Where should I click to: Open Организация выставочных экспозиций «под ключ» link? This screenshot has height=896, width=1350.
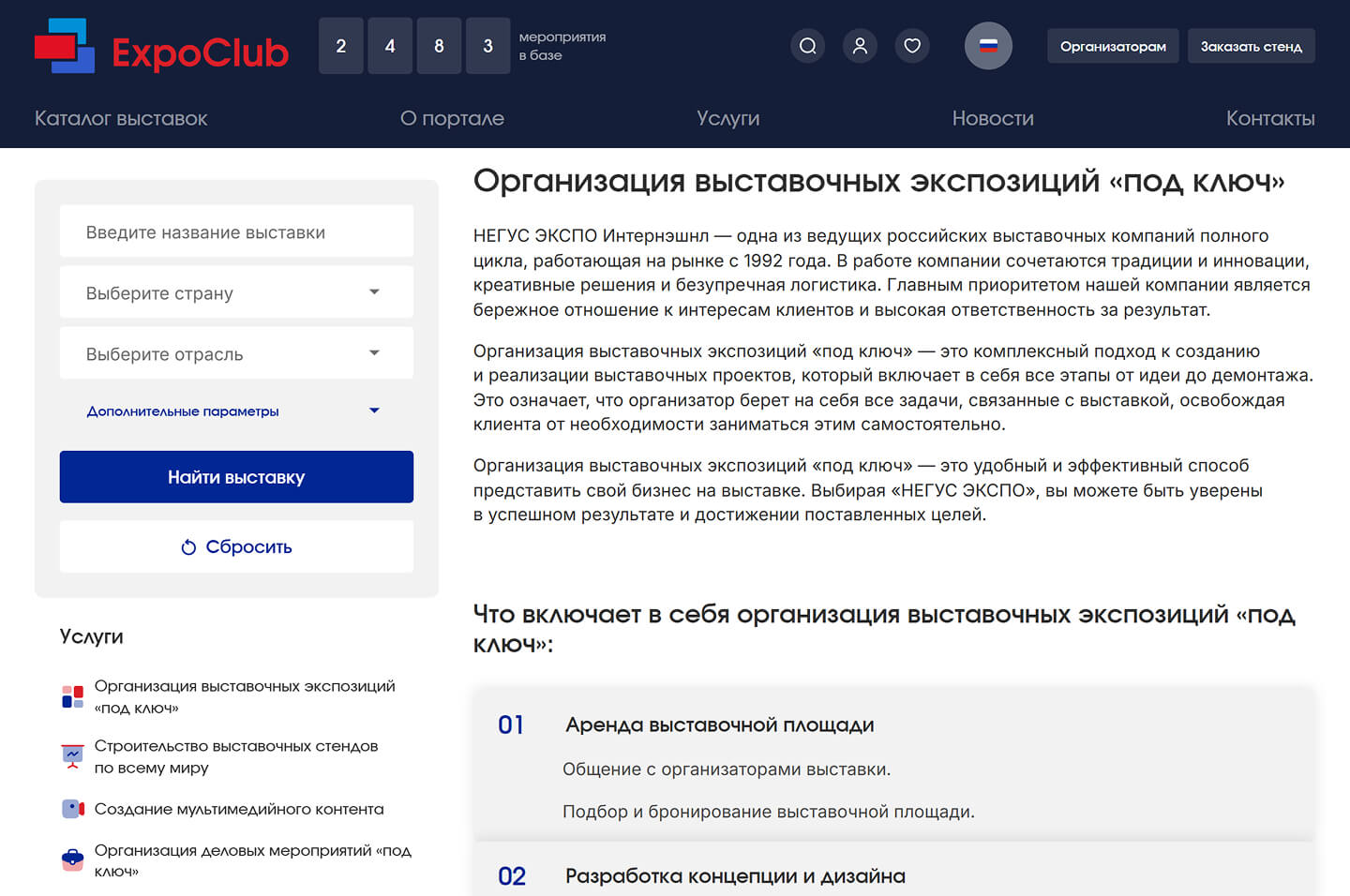(245, 696)
